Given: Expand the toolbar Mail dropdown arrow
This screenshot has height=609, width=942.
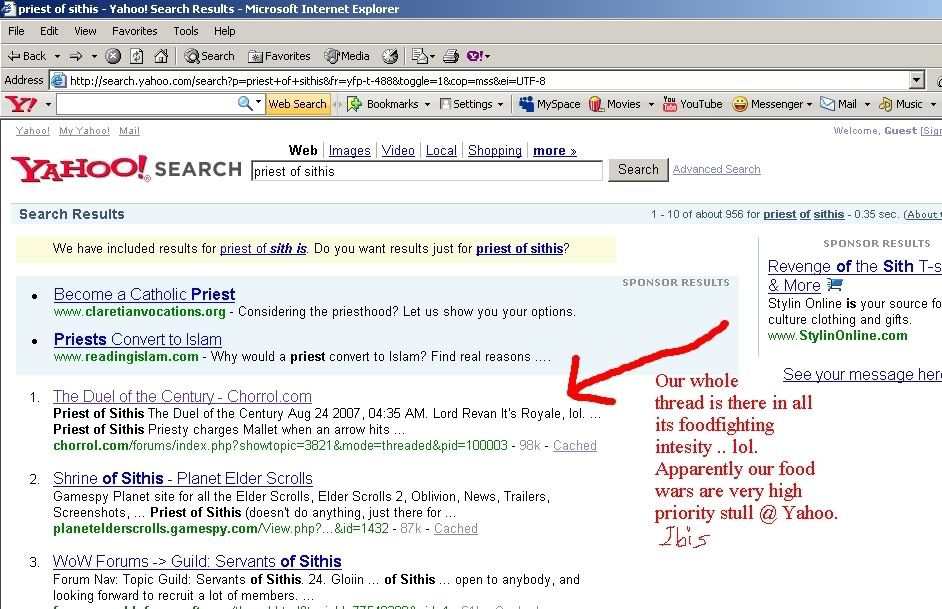Looking at the screenshot, I should 867,105.
